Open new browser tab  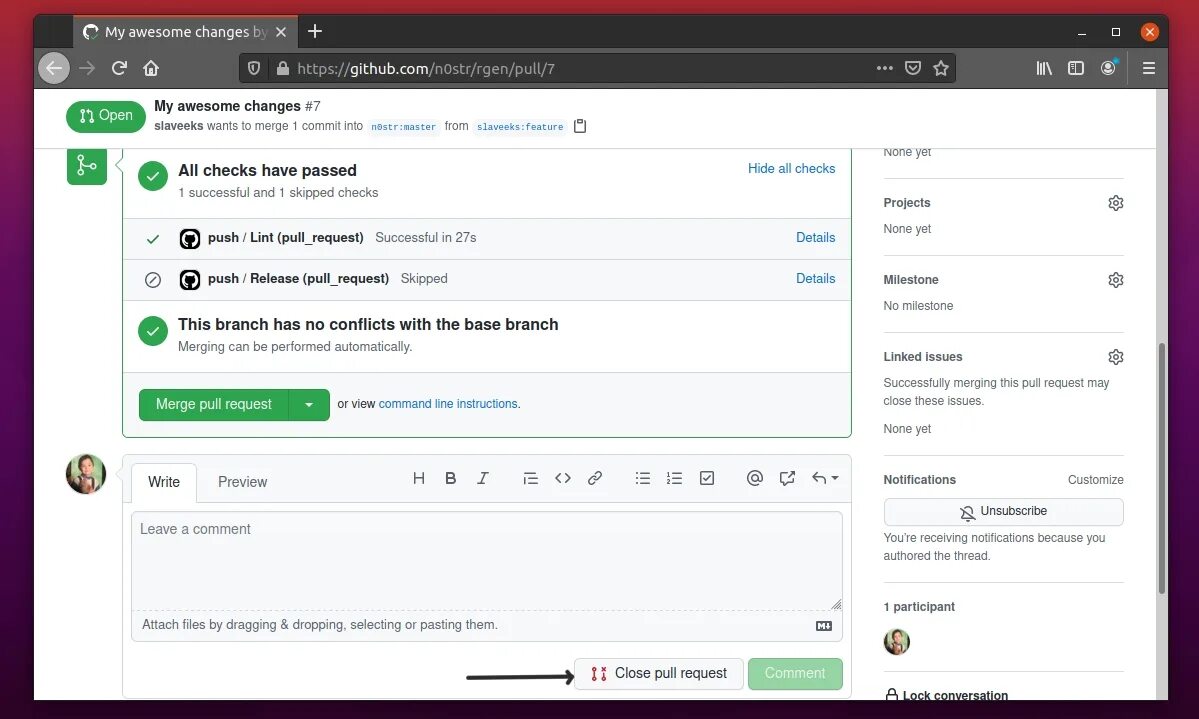pos(314,31)
